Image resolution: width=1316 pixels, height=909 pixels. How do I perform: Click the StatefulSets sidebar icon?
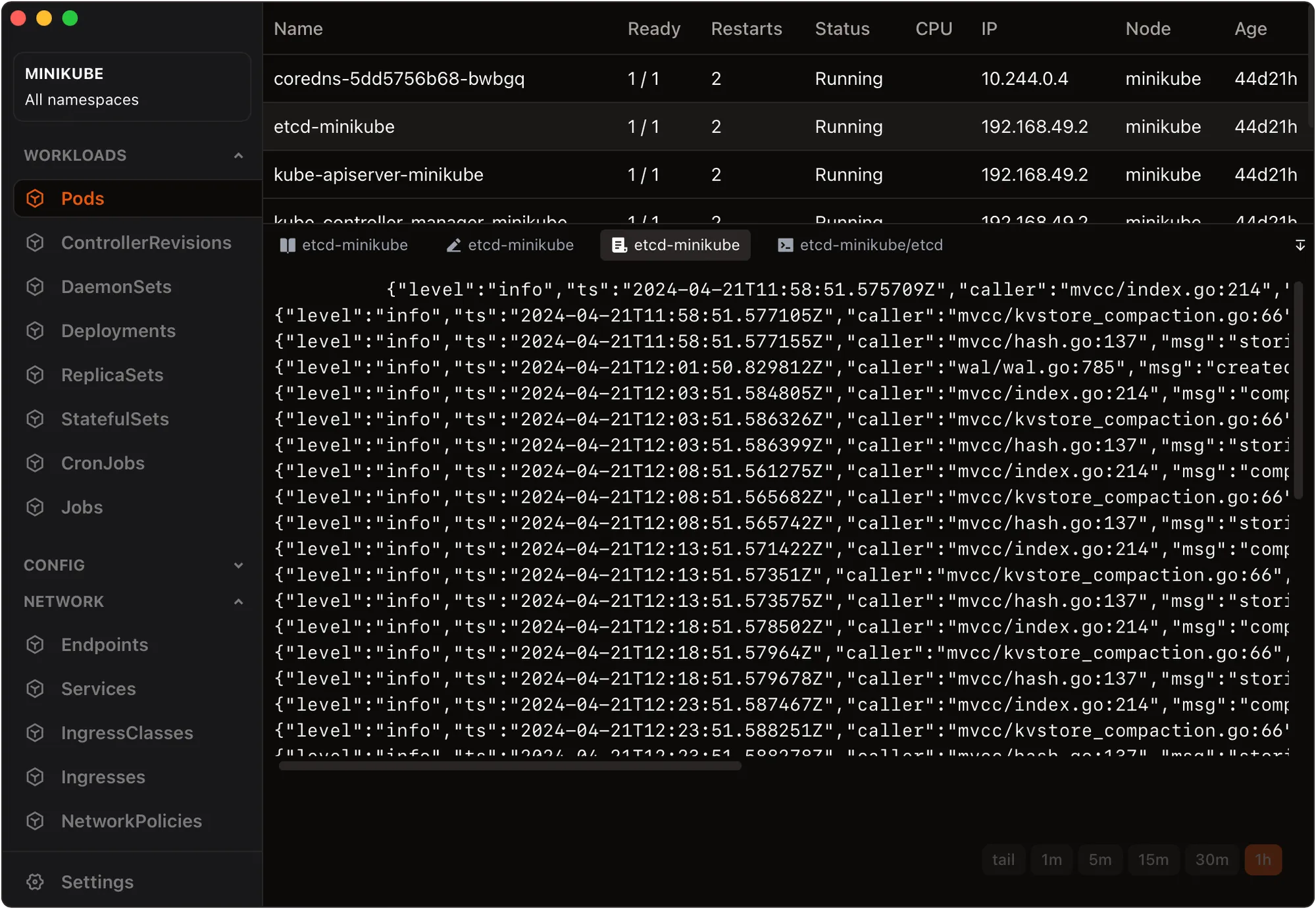click(x=35, y=419)
